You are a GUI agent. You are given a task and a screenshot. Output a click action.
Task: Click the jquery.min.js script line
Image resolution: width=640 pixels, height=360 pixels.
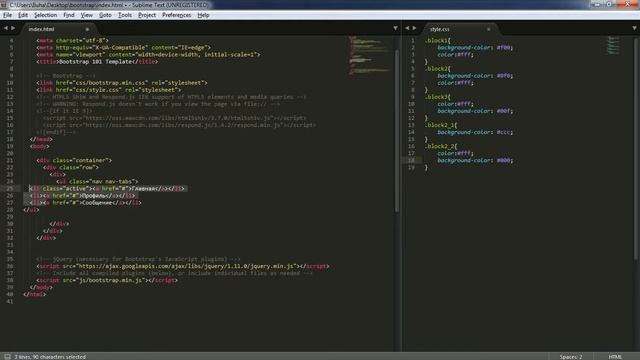[x=182, y=266]
